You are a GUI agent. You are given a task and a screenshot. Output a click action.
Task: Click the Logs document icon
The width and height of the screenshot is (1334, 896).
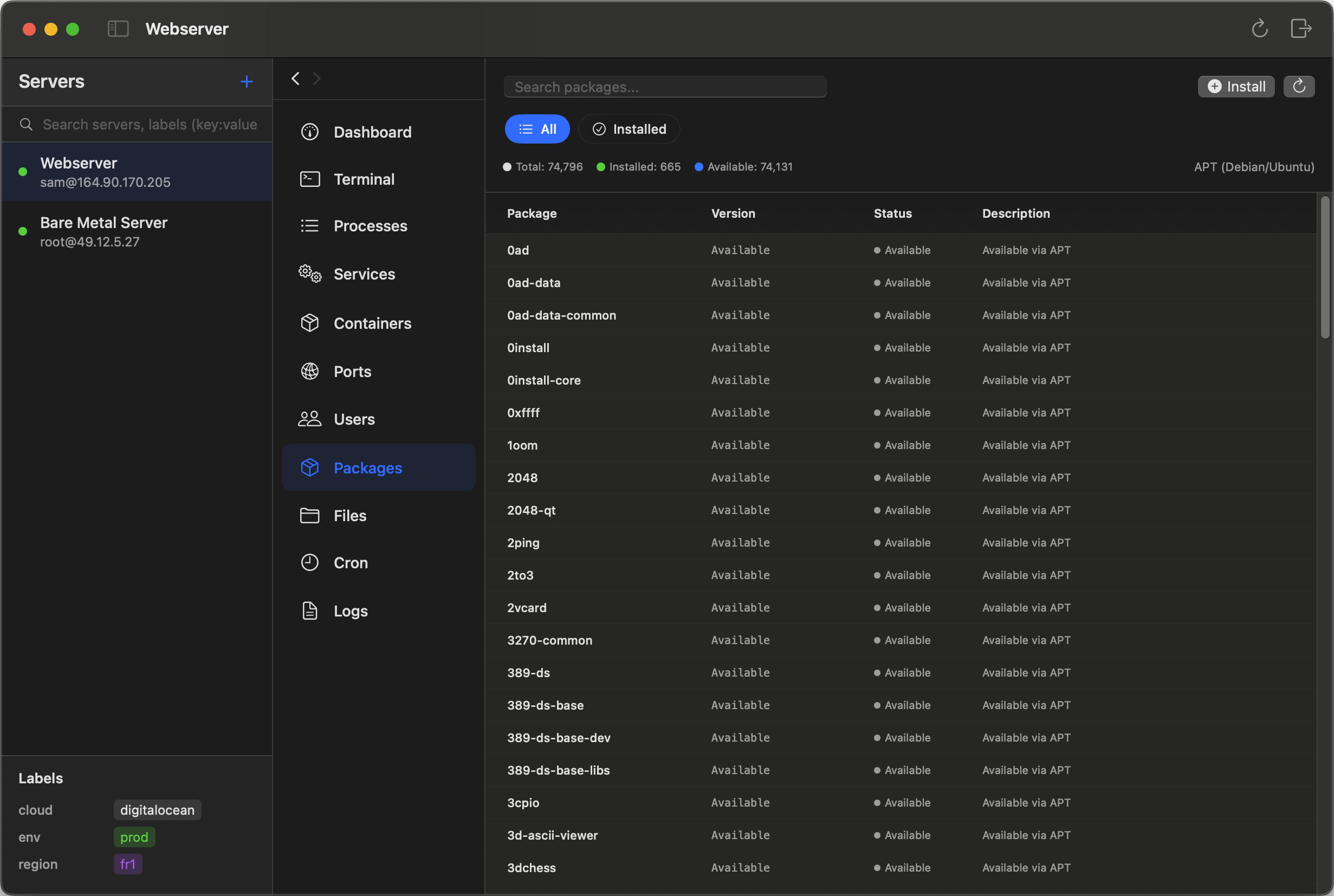[x=310, y=611]
